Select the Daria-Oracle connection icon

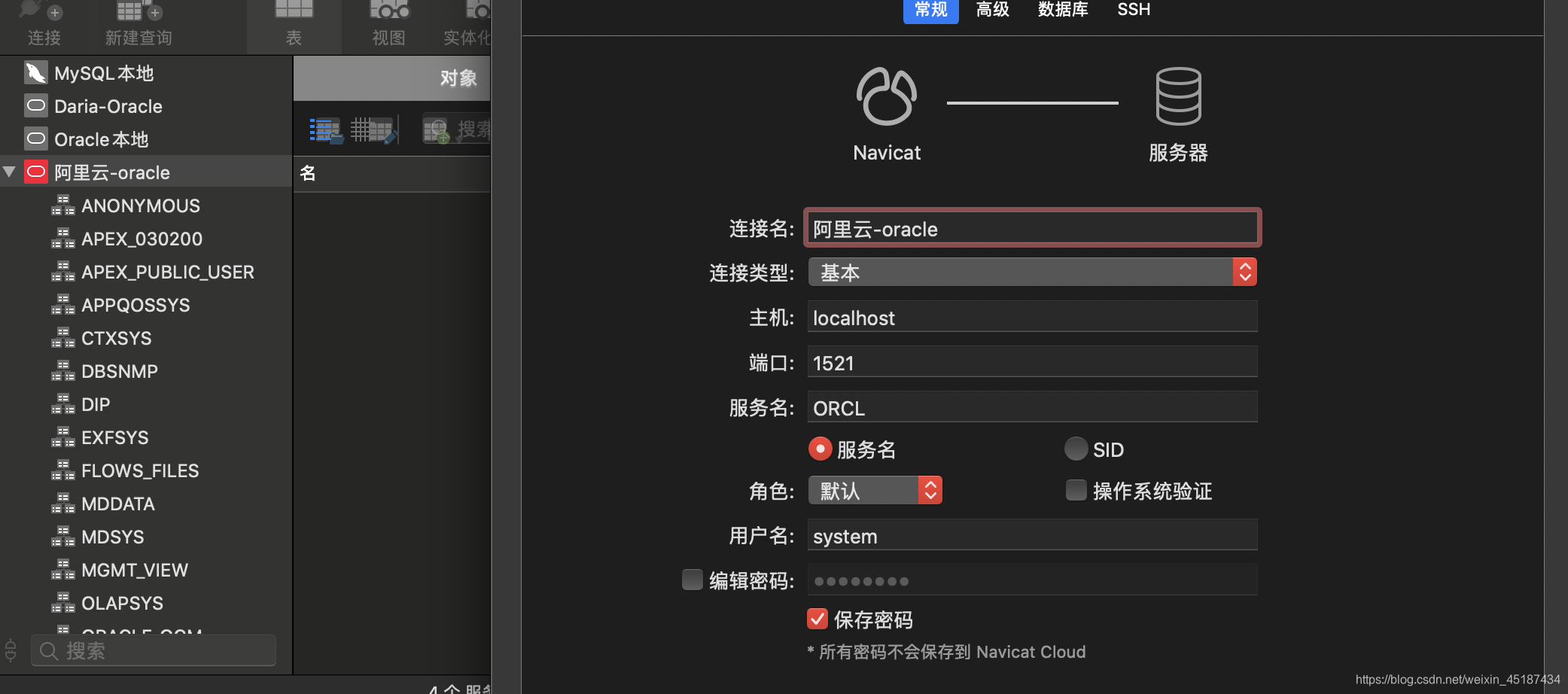[x=35, y=106]
